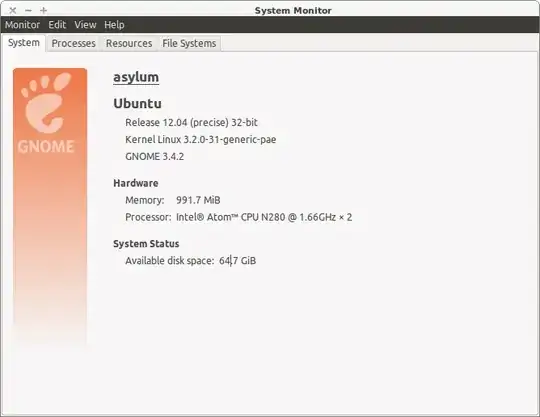Maximize the window with plus icon
Image resolution: width=540 pixels, height=417 pixels.
tap(43, 10)
